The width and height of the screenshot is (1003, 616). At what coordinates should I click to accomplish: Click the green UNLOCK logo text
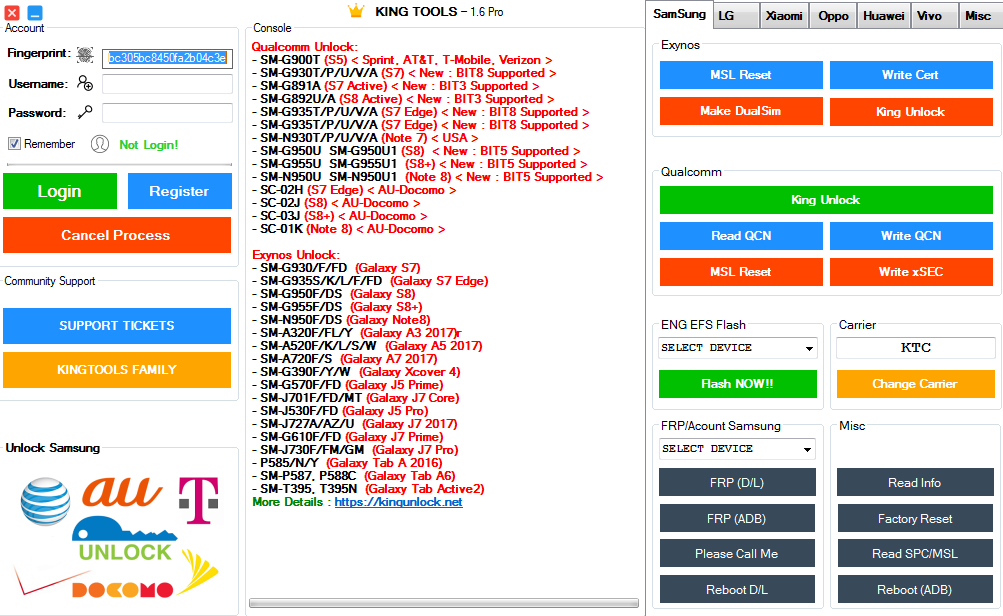(125, 552)
